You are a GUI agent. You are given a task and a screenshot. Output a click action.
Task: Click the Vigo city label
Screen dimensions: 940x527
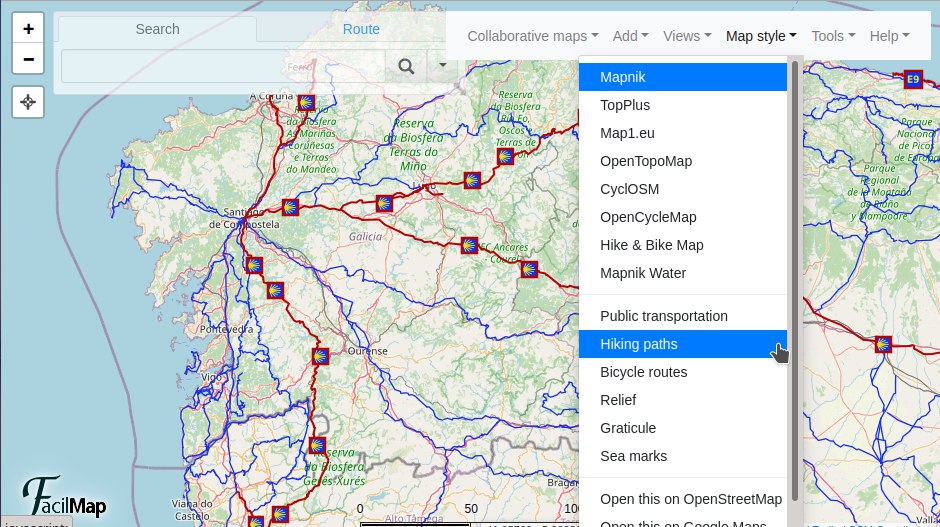pyautogui.click(x=211, y=377)
